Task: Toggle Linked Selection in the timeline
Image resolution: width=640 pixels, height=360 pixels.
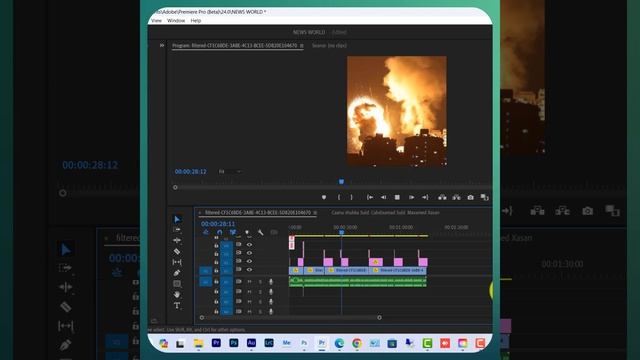Action: tap(233, 233)
